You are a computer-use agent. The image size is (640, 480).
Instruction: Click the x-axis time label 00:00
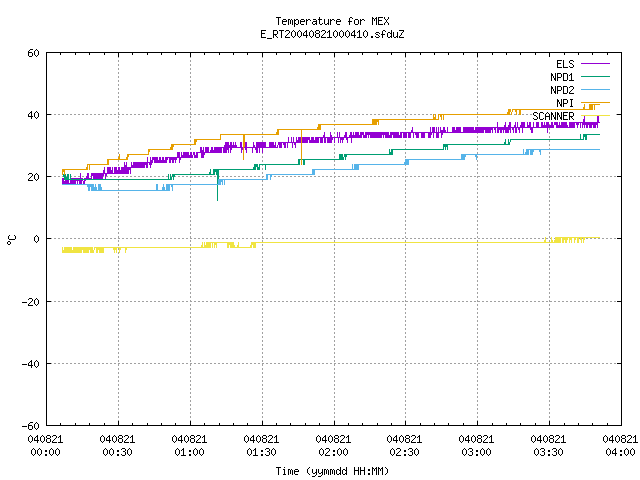point(45,452)
